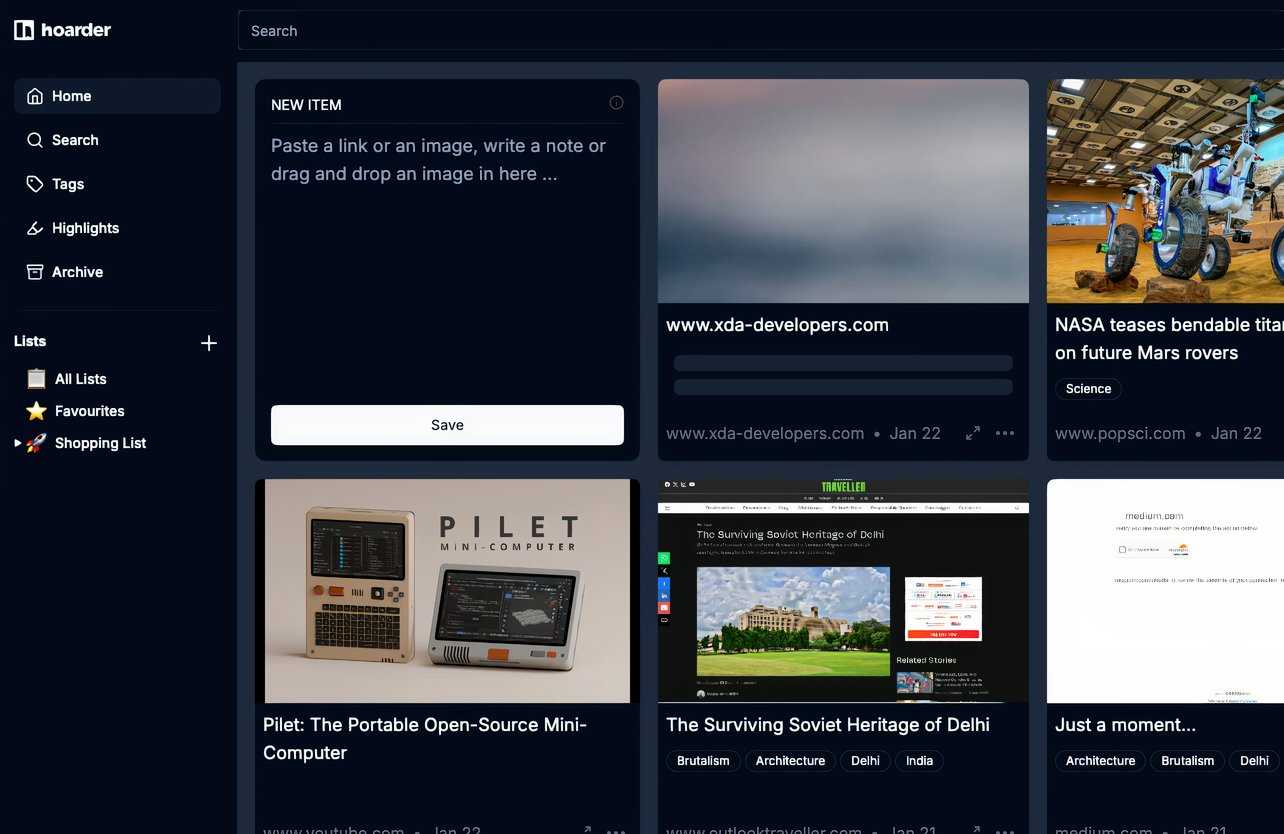This screenshot has height=834, width=1284.
Task: Expand the Shopping List triangle
Action: click(17, 443)
